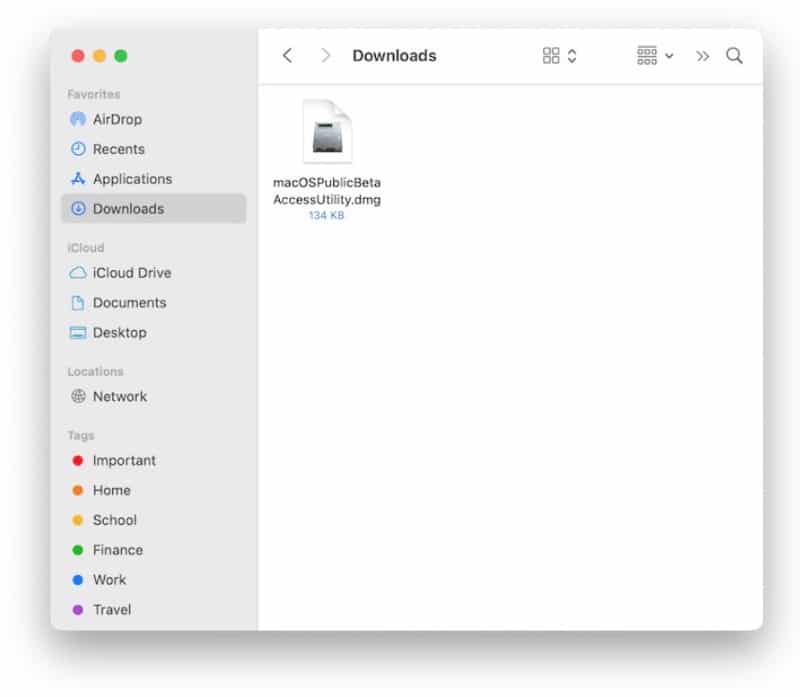Screen dimensions: 800x697
Task: Open the Applications folder
Action: (x=132, y=179)
